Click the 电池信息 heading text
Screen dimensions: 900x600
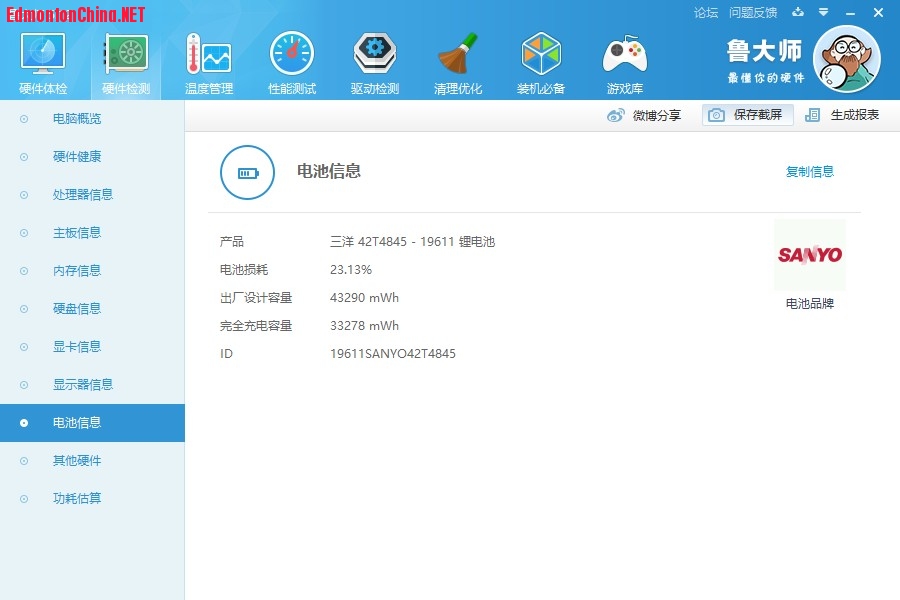coord(328,171)
